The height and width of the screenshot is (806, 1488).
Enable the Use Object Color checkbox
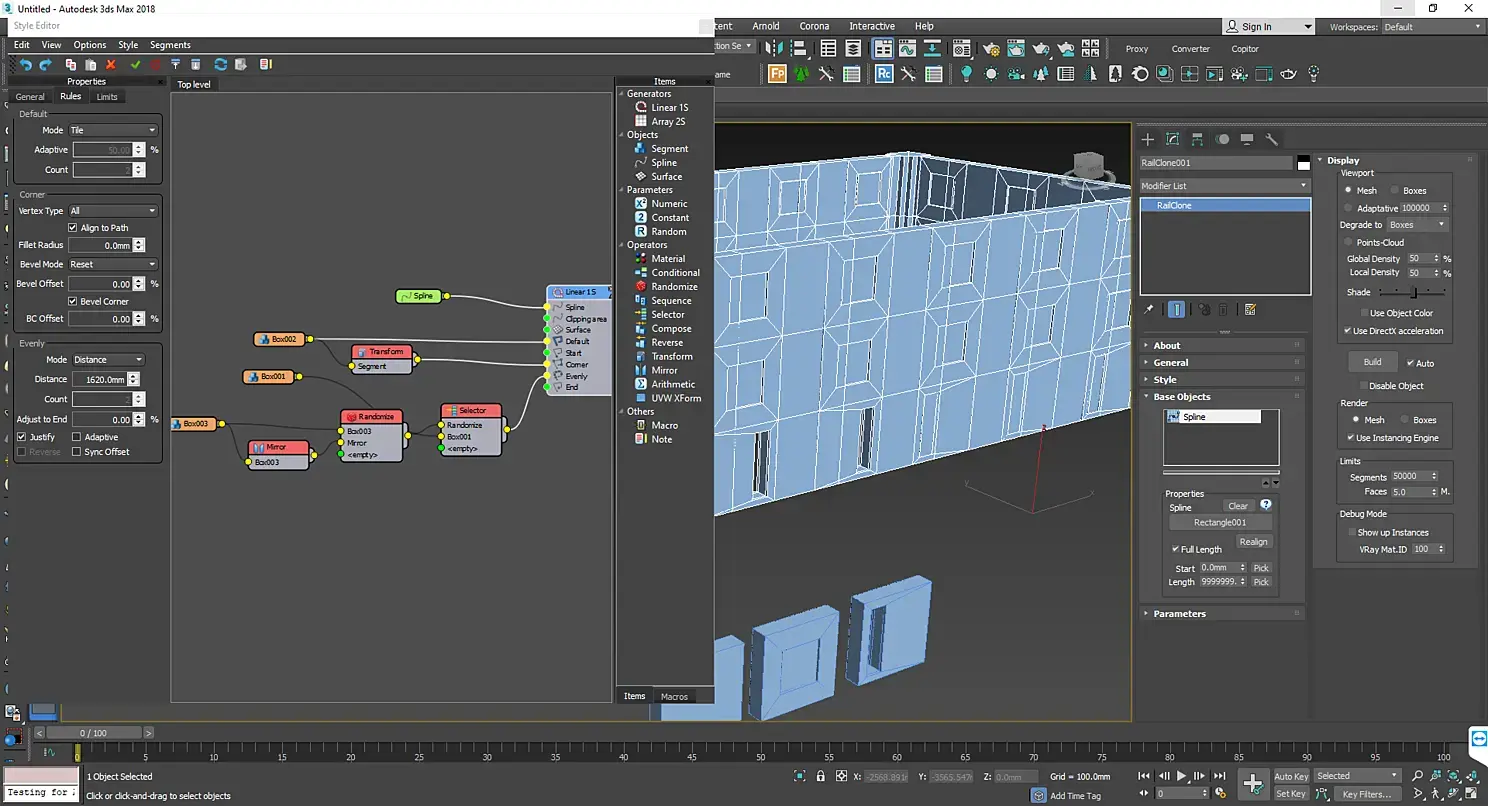[1364, 313]
